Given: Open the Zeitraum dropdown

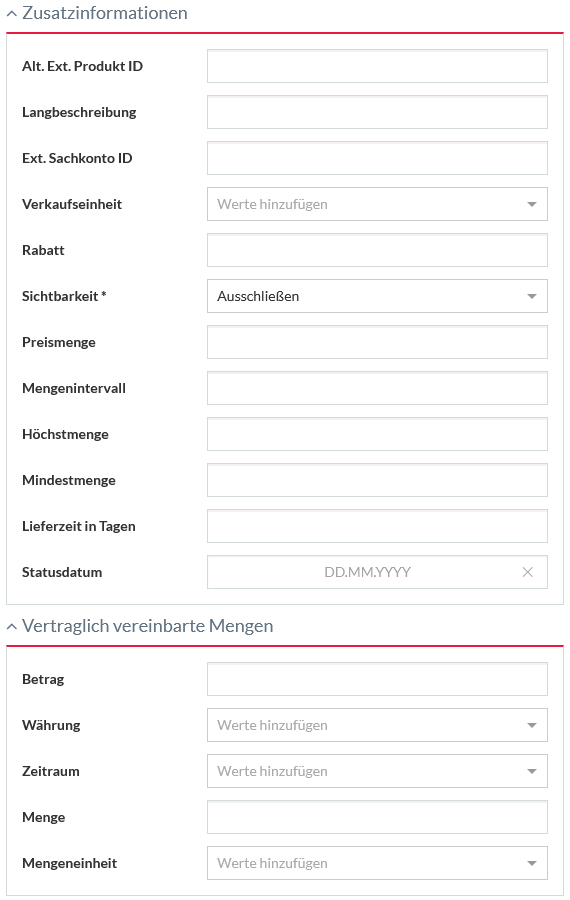Looking at the screenshot, I should point(377,771).
